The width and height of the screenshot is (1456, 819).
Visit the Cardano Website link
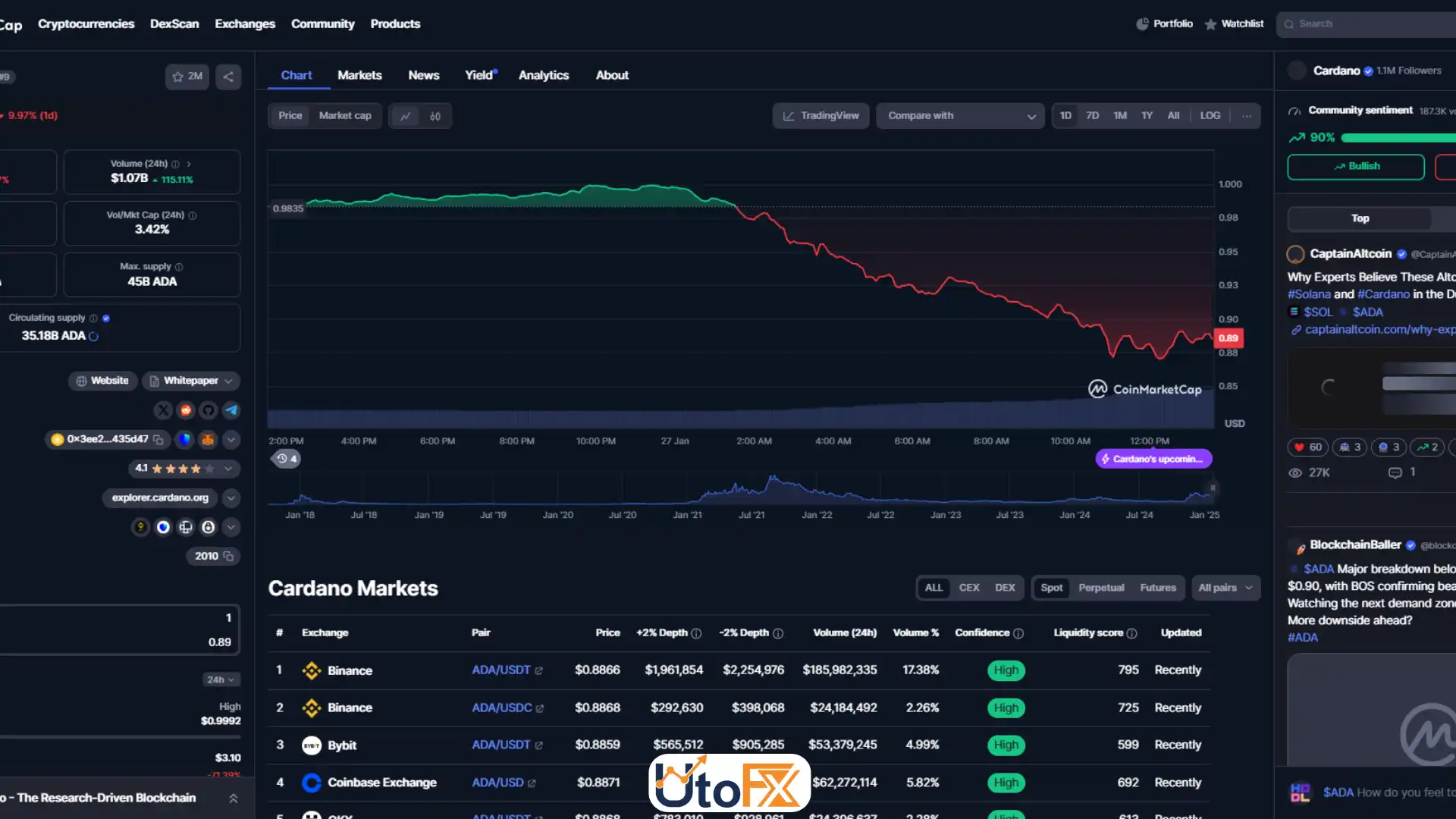click(x=102, y=381)
